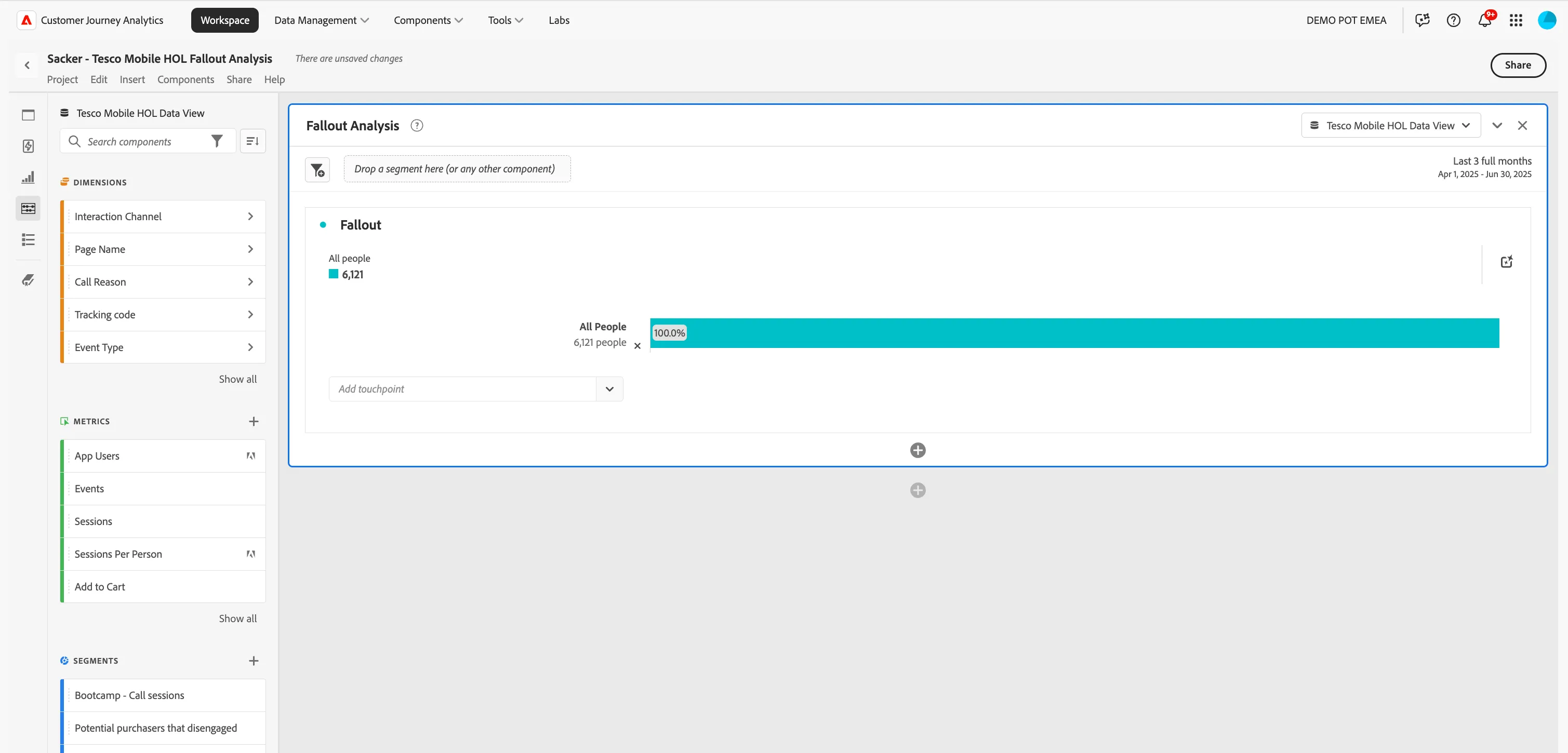Add new panel with plus below panel

point(918,490)
